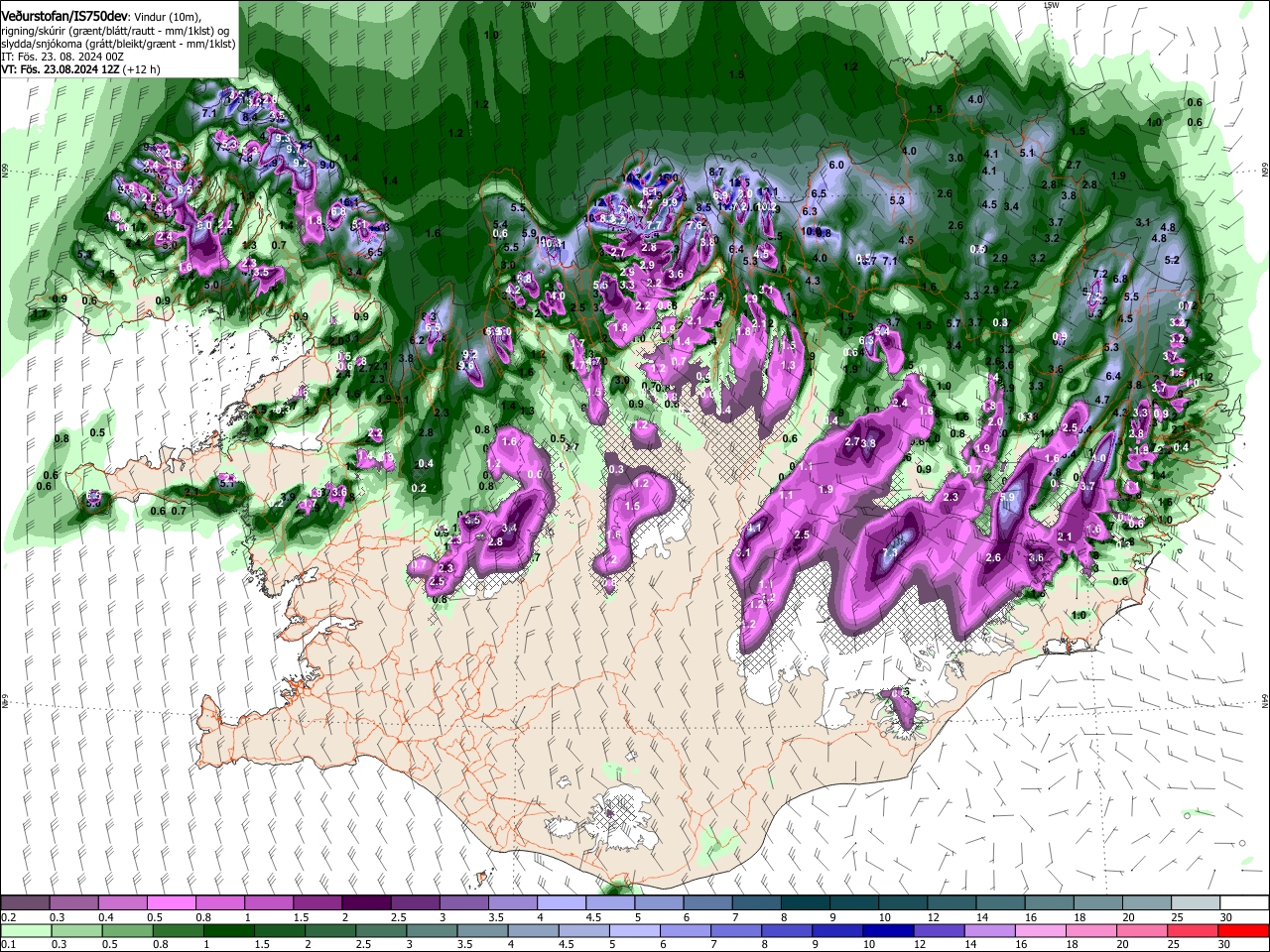Click the medium green 0.5–0.8 swatch in bottom legend row
The image size is (1270, 952).
(x=127, y=930)
